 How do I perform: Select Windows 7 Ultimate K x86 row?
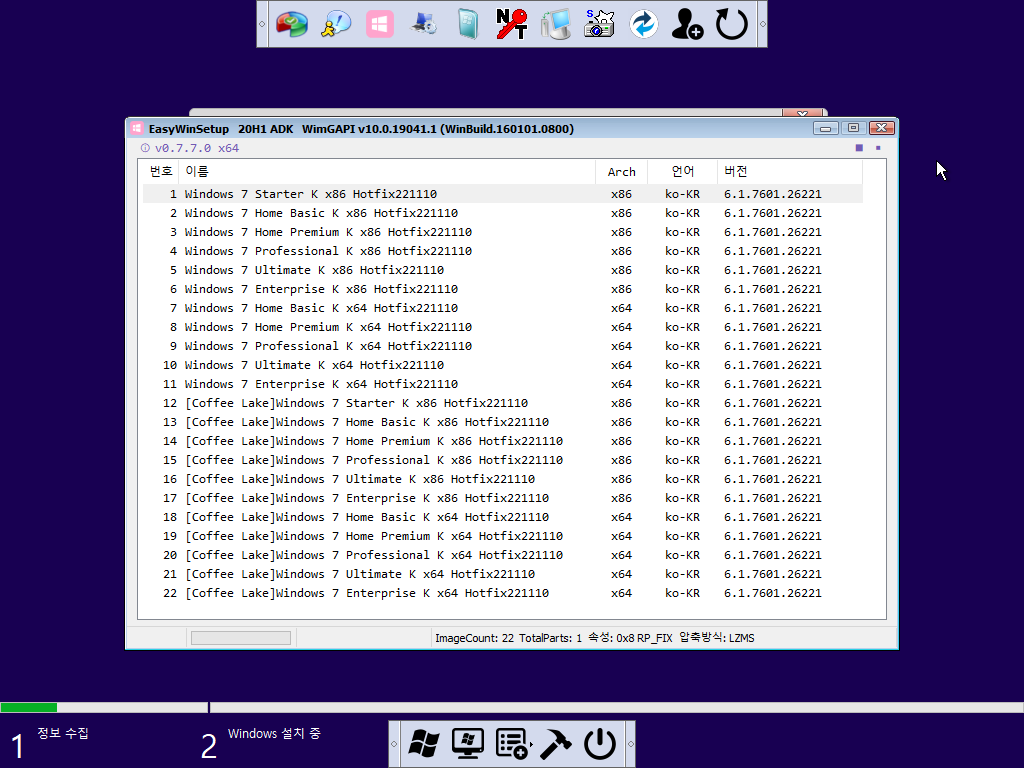(503, 270)
